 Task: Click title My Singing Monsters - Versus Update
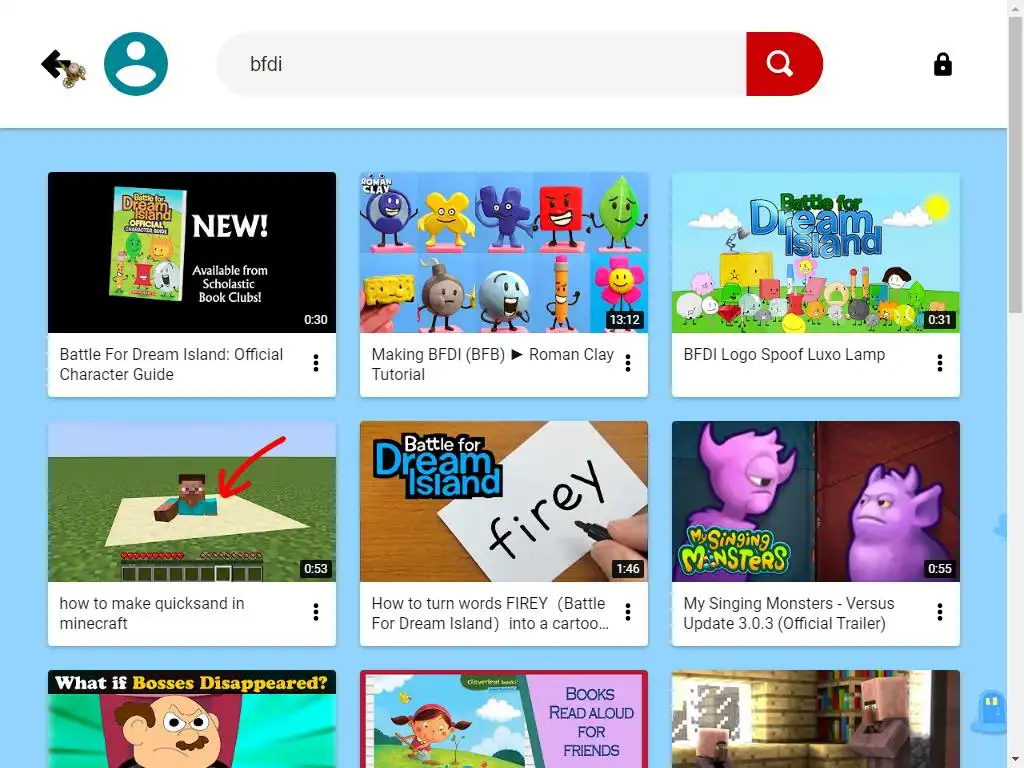click(789, 613)
